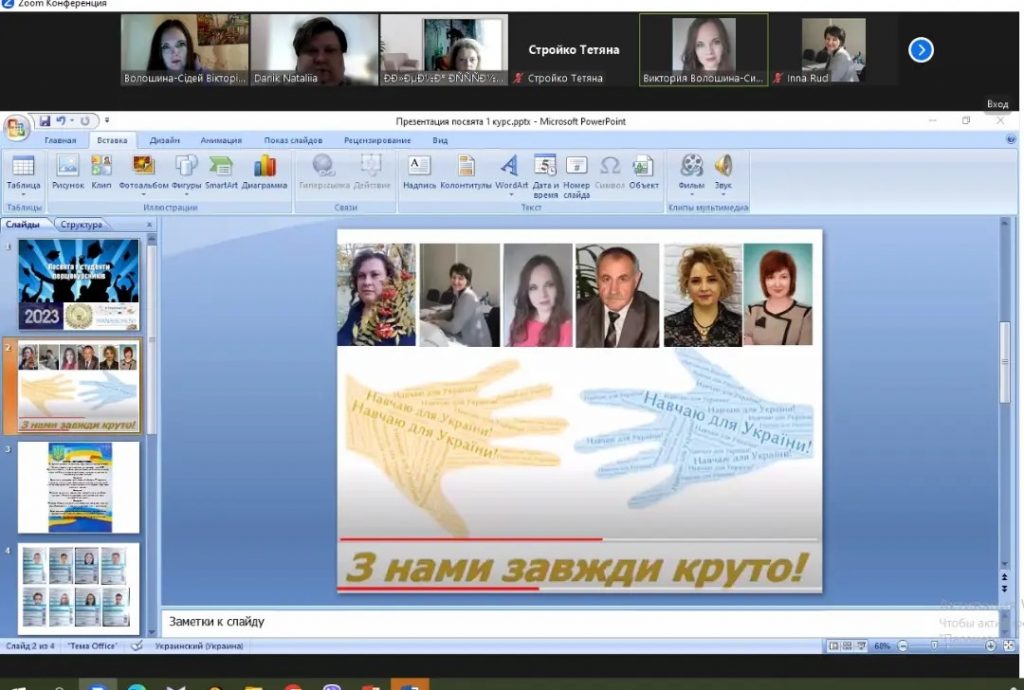Switch to normal view in status bar

click(x=834, y=646)
